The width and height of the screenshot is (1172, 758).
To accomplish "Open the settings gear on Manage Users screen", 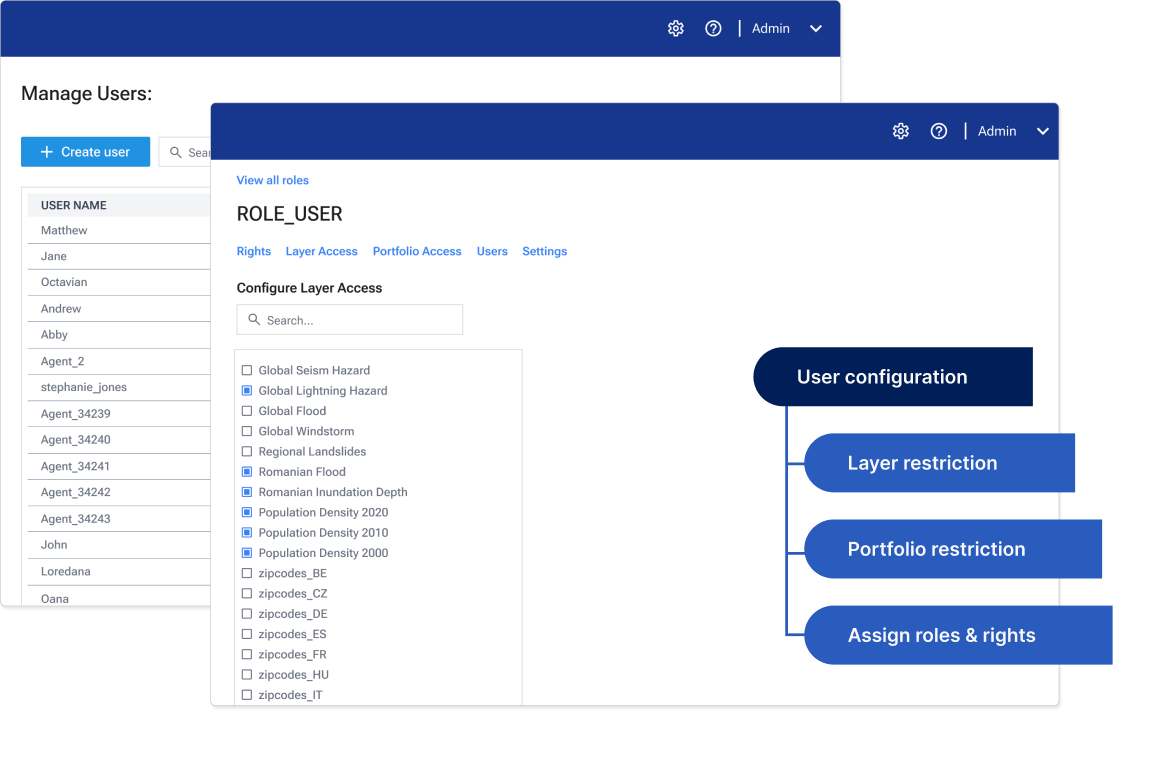I will (x=675, y=28).
